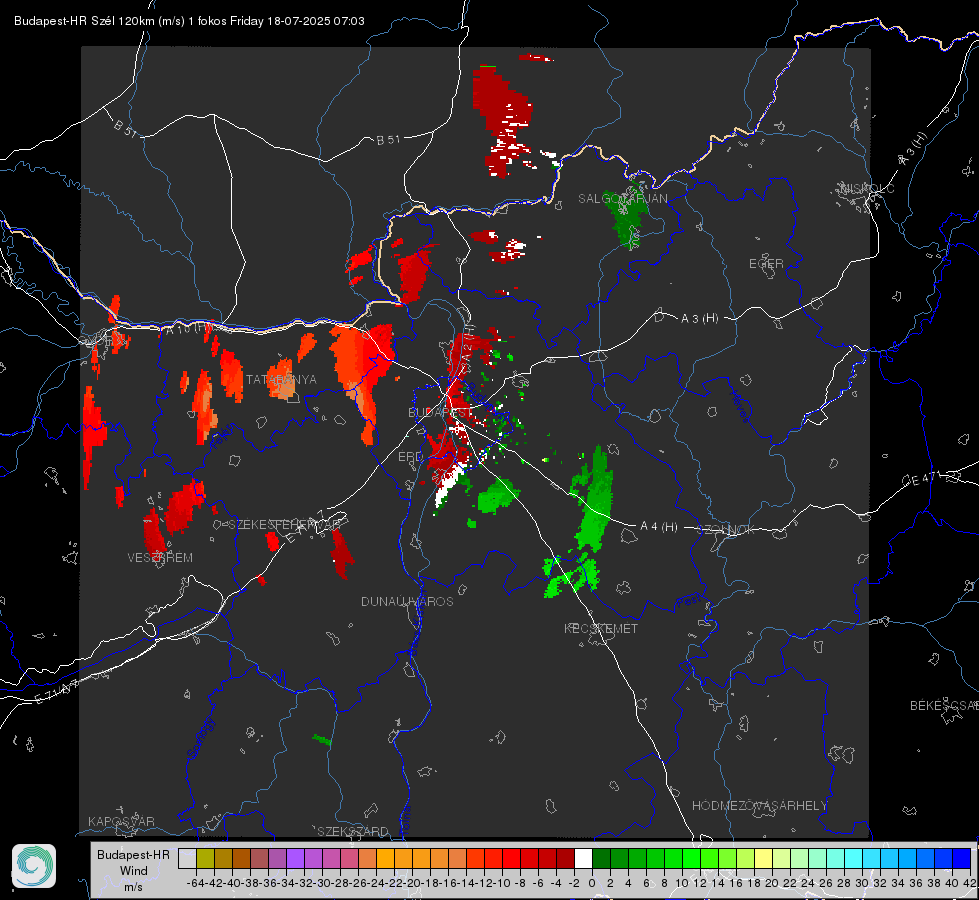This screenshot has width=979, height=900.
Task: Click the TATABANYA city label
Action: (x=281, y=380)
